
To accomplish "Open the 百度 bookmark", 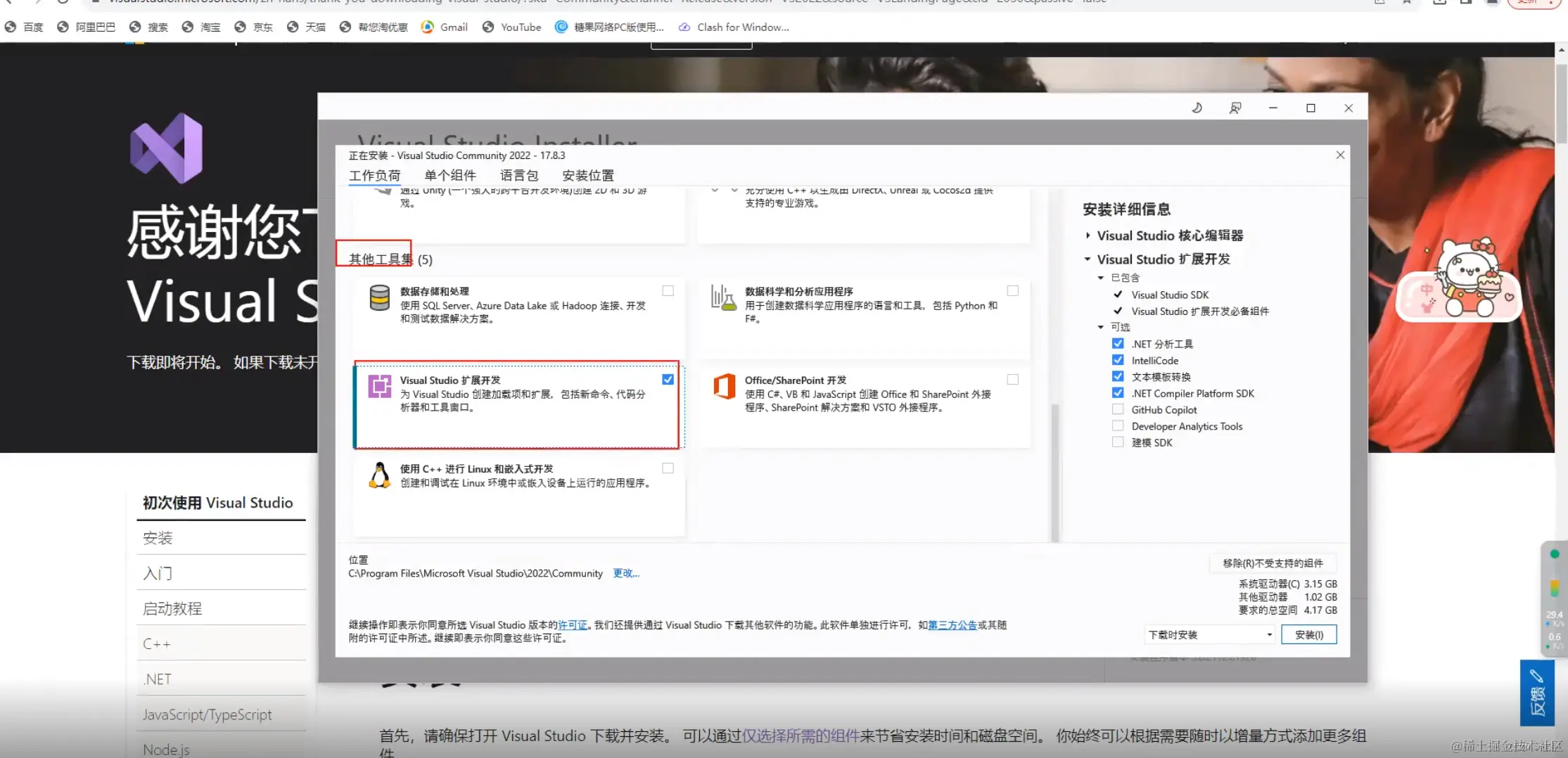I will coord(25,27).
